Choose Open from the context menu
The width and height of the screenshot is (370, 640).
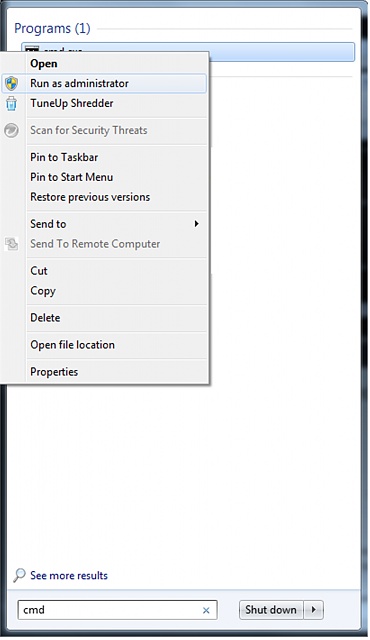pyautogui.click(x=44, y=64)
